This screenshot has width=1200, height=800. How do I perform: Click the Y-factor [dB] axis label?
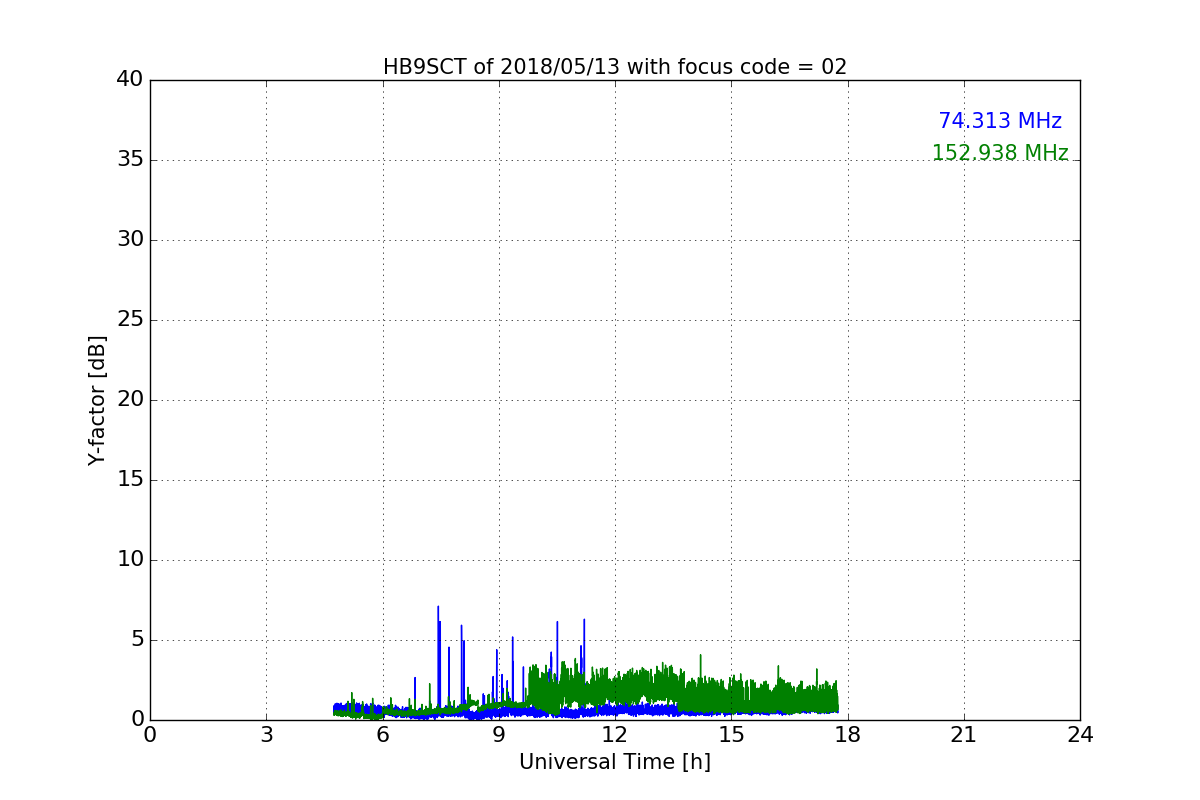pyautogui.click(x=97, y=400)
